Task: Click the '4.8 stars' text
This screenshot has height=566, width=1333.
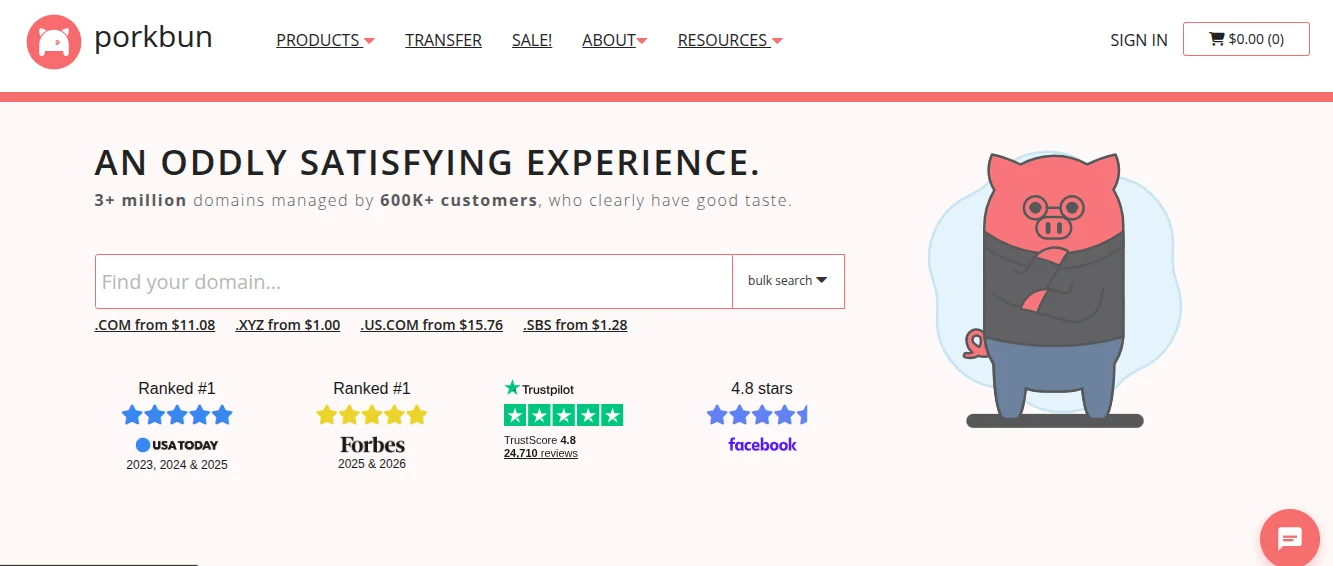Action: [762, 388]
